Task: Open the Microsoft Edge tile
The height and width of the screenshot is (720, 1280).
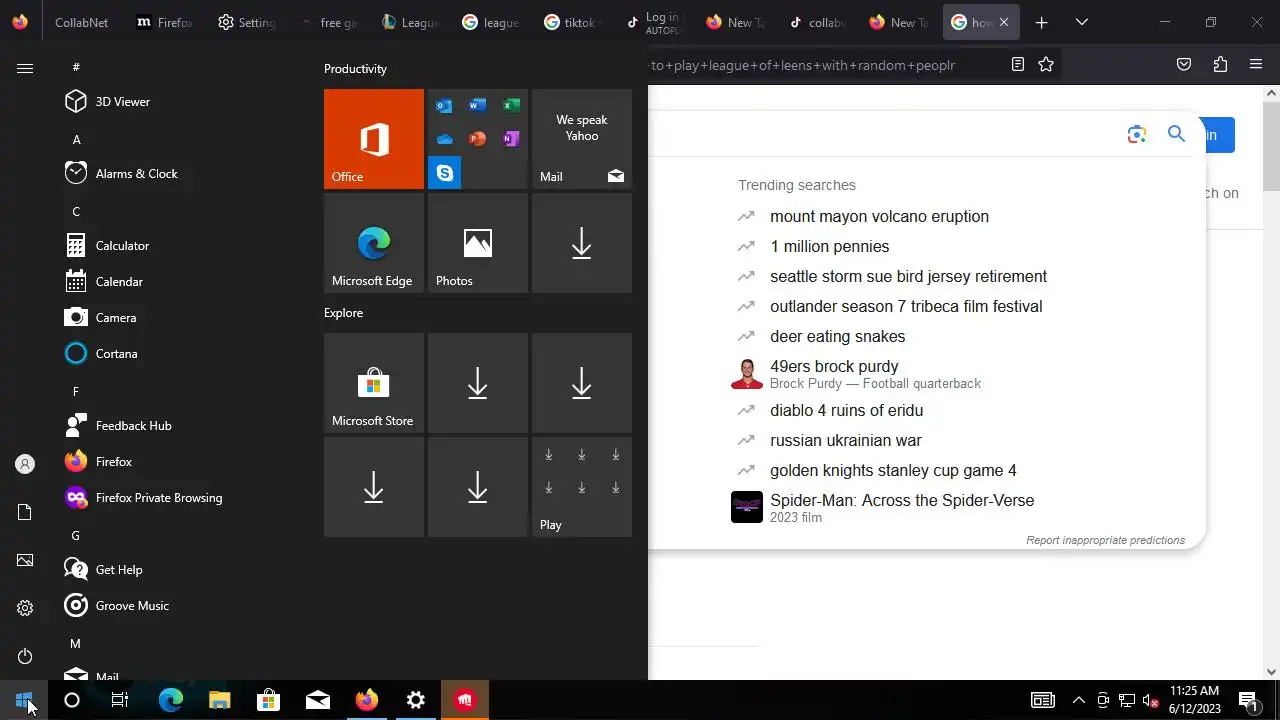Action: coord(374,243)
